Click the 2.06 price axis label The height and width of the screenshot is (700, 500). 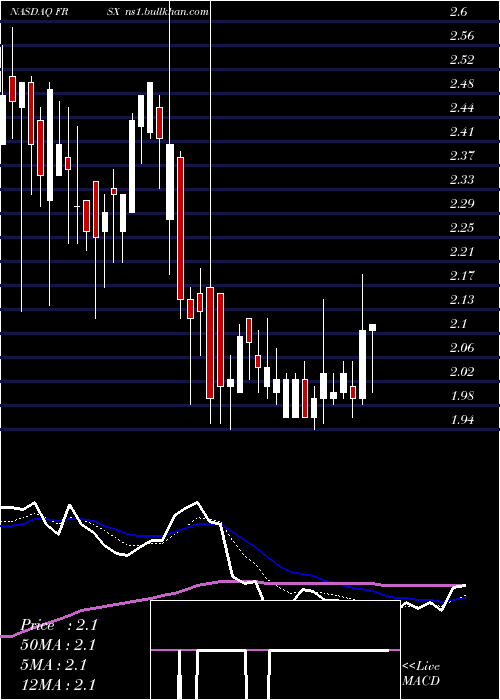[x=462, y=348]
